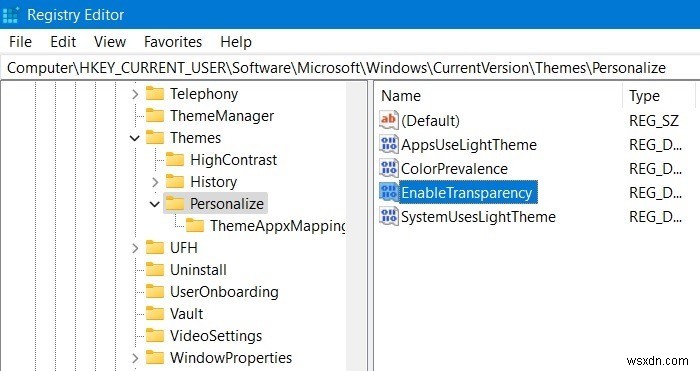700x371 pixels.
Task: Expand the UFH key
Action: 135,248
